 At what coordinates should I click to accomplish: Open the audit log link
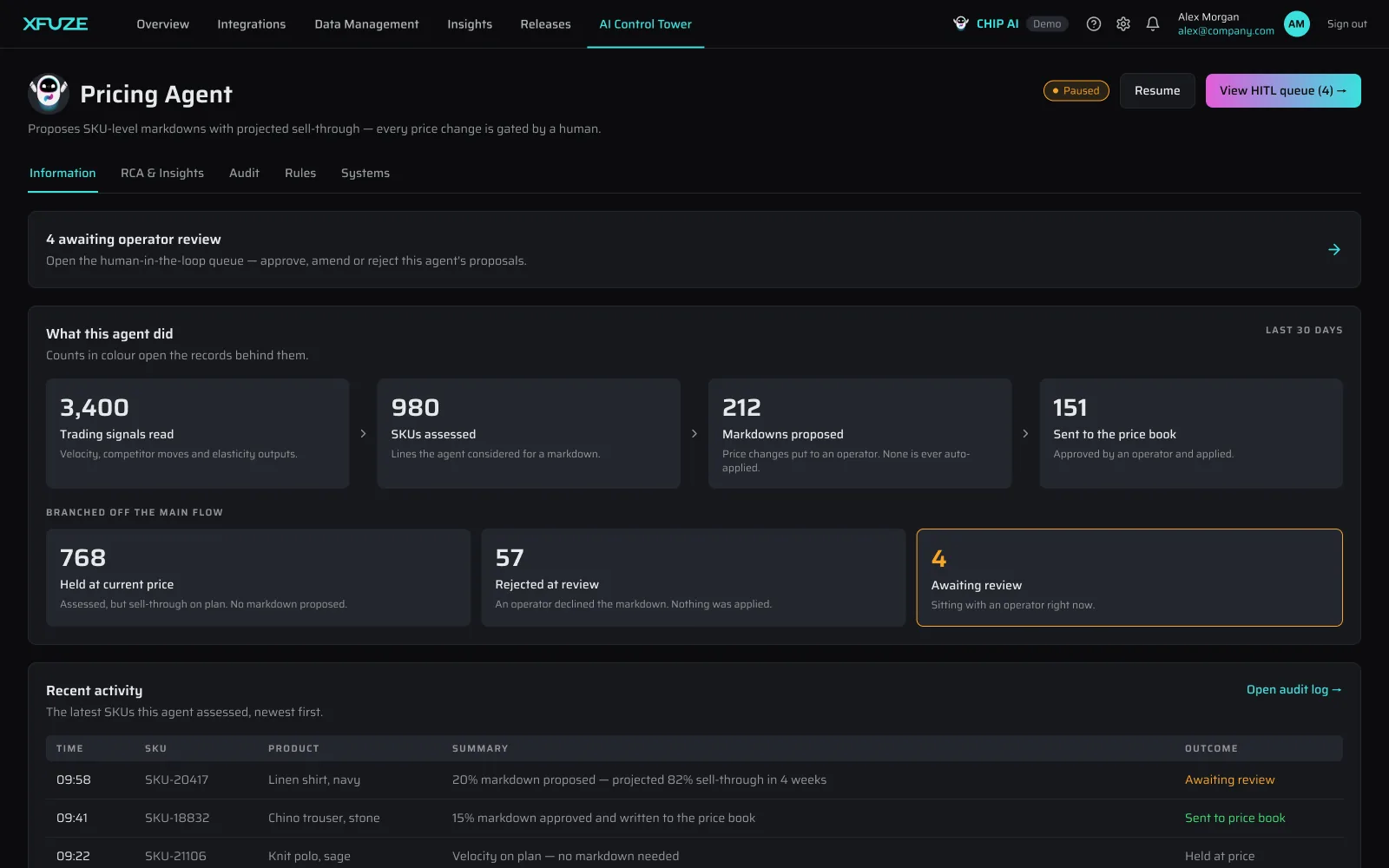(x=1294, y=689)
